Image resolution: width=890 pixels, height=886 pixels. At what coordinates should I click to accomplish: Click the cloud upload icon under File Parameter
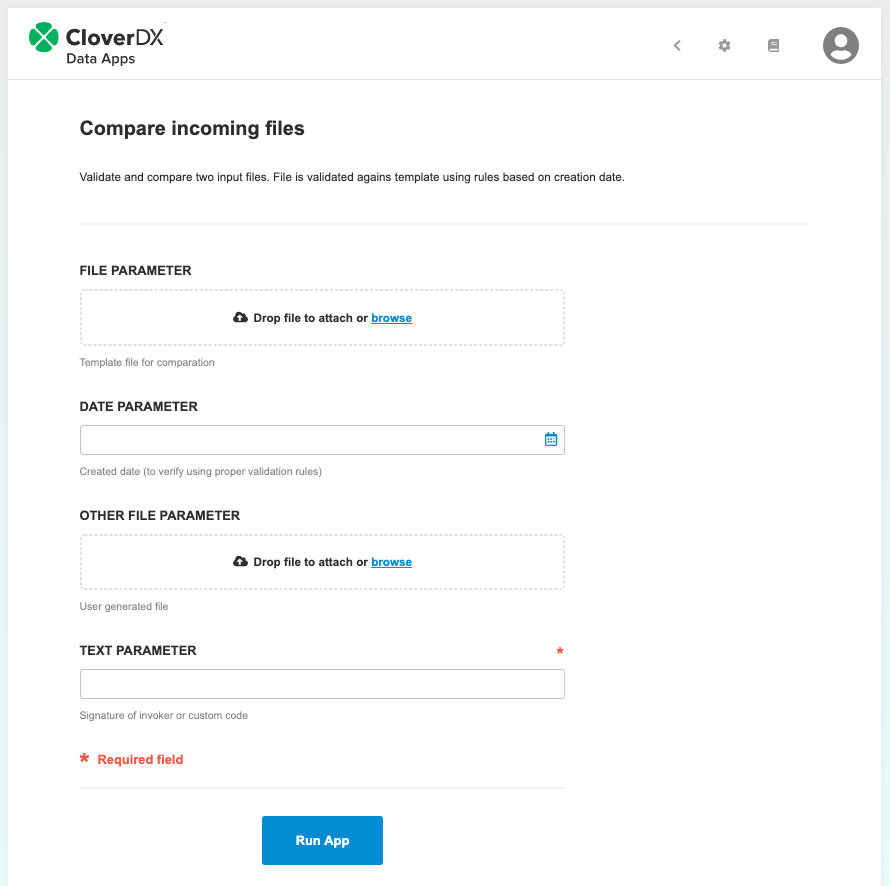[x=240, y=317]
